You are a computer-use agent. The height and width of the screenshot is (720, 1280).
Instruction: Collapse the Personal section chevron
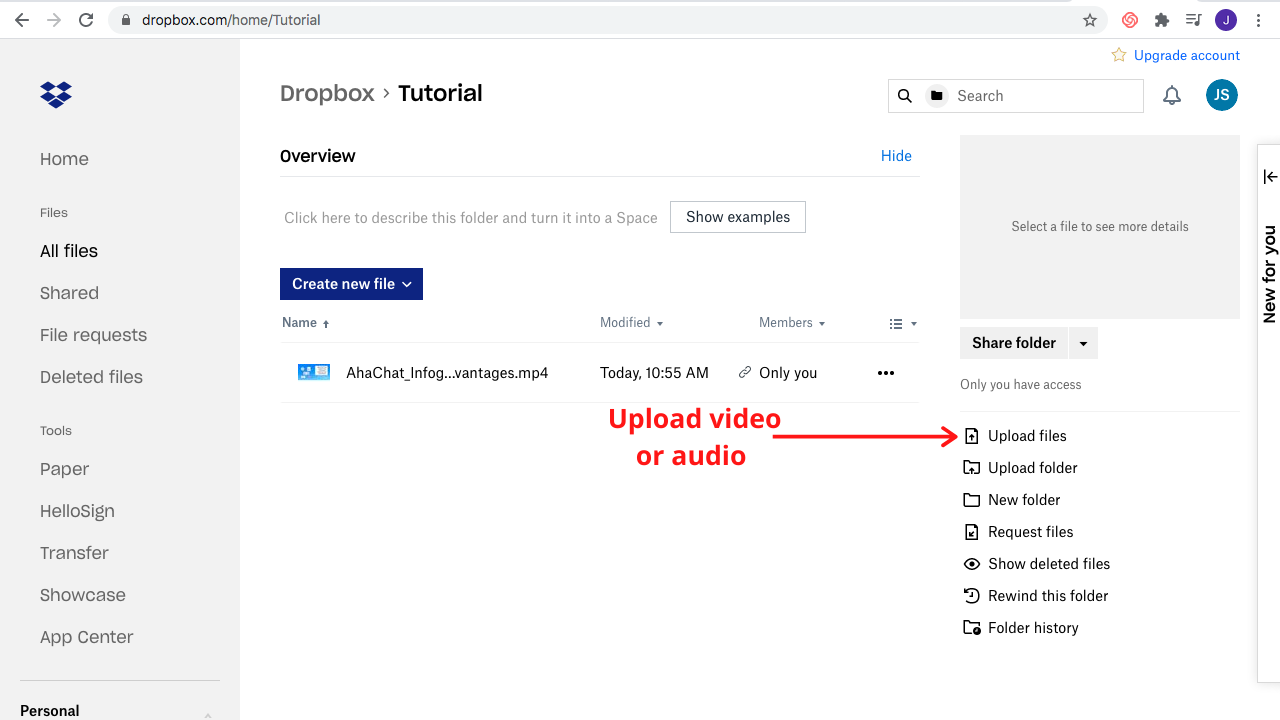pos(208,714)
